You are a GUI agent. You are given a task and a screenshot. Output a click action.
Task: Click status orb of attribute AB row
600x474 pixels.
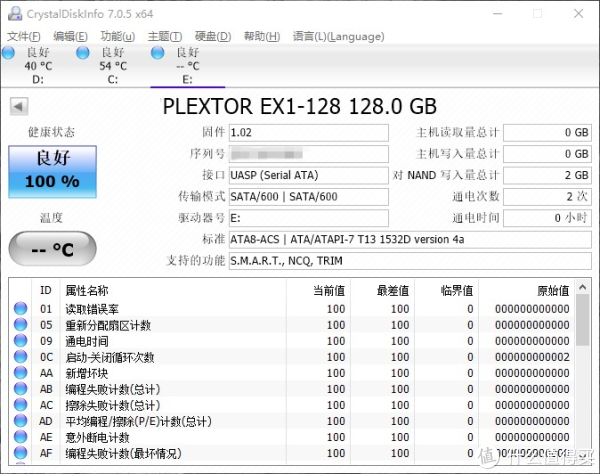pyautogui.click(x=20, y=389)
